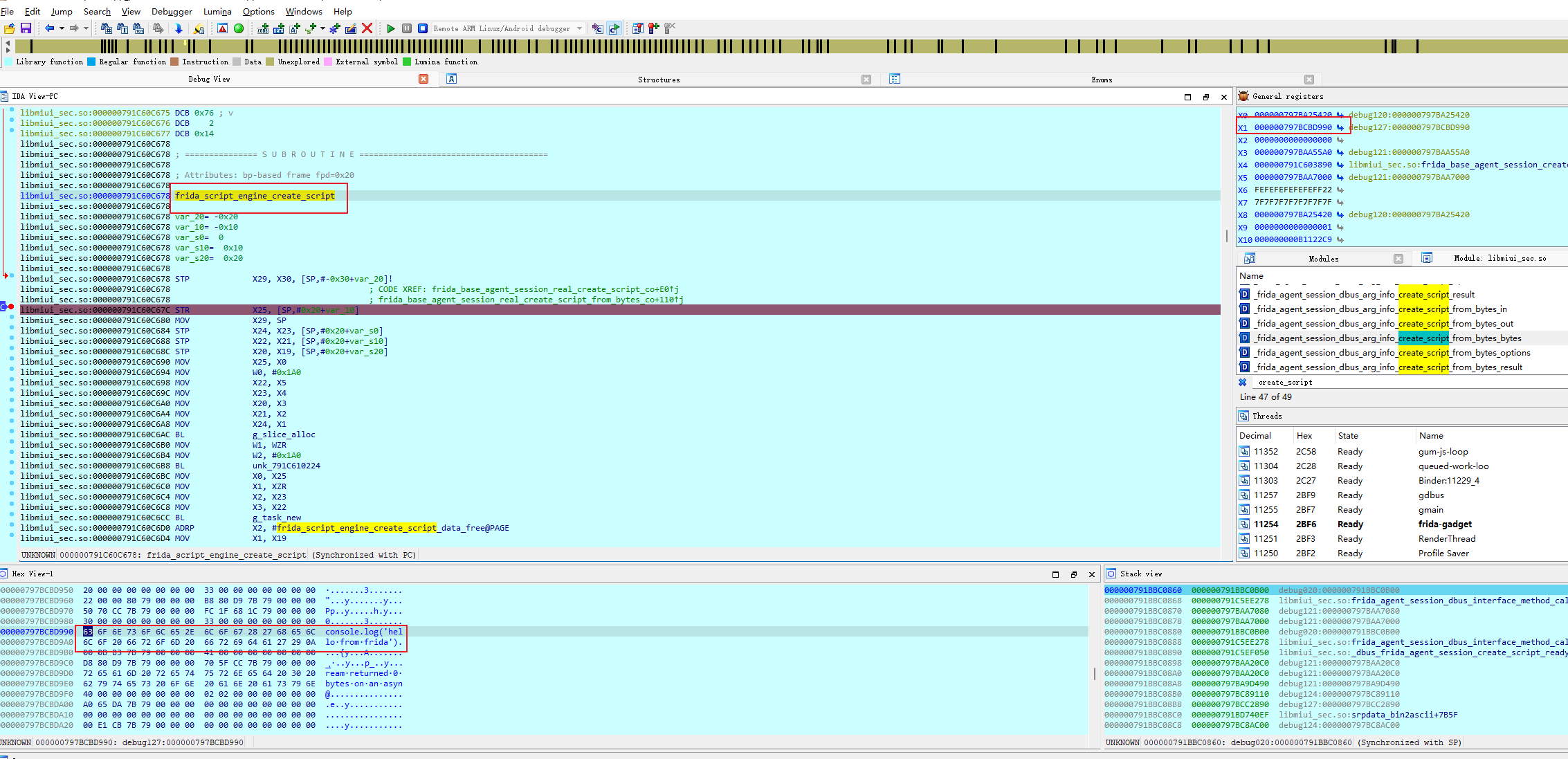Open the Remote ARM Linux/Android debugger dropdown
The height and width of the screenshot is (759, 1568).
point(579,28)
